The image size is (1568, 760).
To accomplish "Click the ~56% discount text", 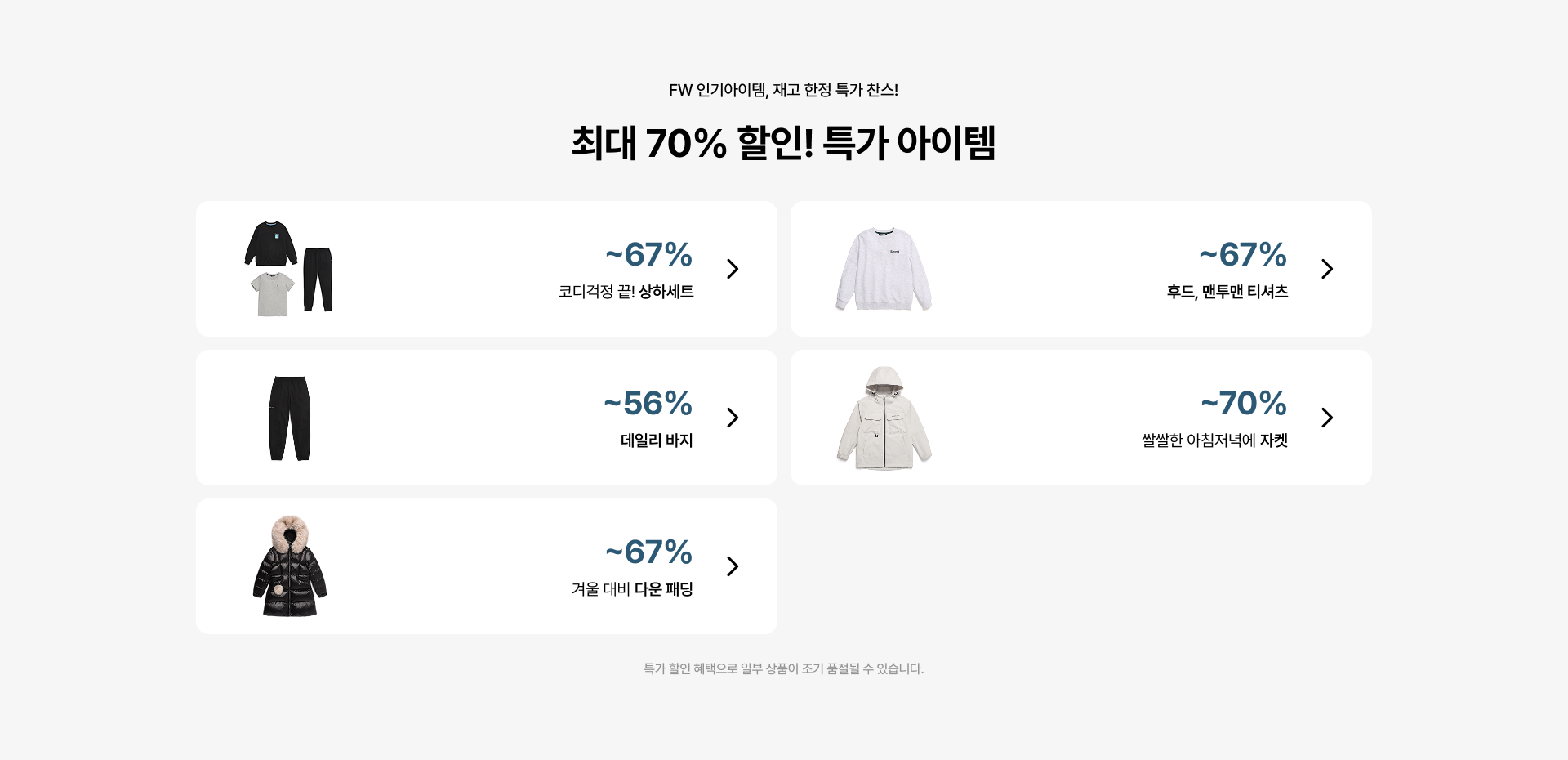I will click(648, 404).
